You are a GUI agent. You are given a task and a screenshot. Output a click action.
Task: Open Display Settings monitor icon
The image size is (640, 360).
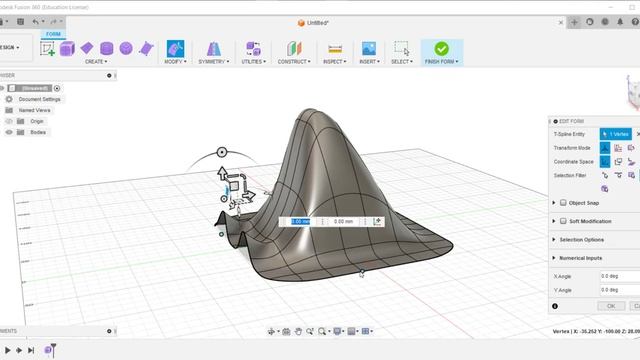[x=337, y=331]
